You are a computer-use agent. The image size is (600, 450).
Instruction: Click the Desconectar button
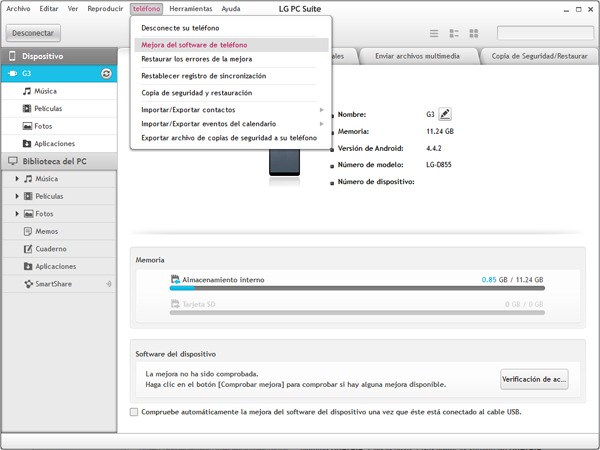pyautogui.click(x=33, y=33)
